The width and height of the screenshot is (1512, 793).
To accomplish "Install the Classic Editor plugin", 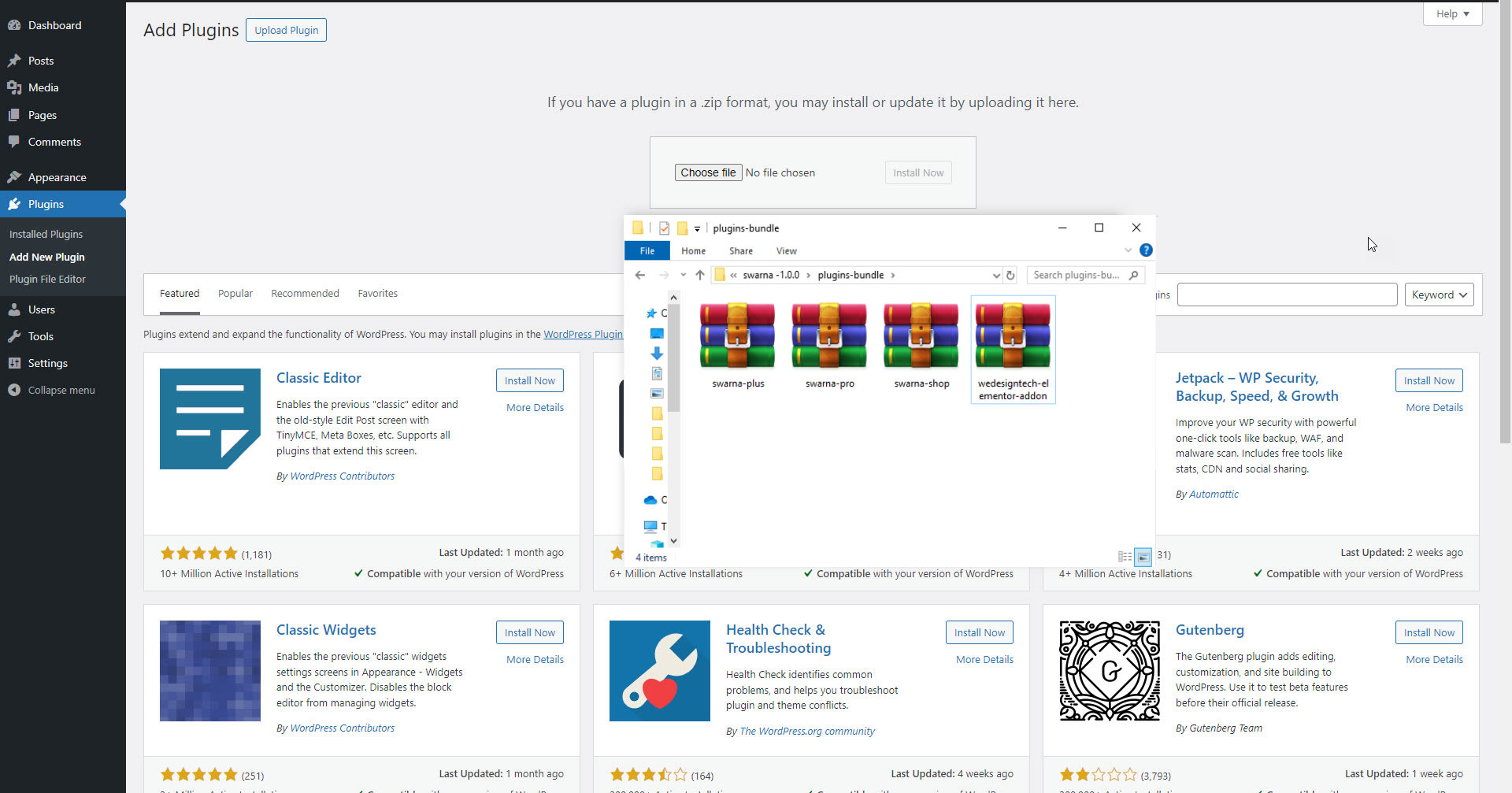I will [529, 380].
